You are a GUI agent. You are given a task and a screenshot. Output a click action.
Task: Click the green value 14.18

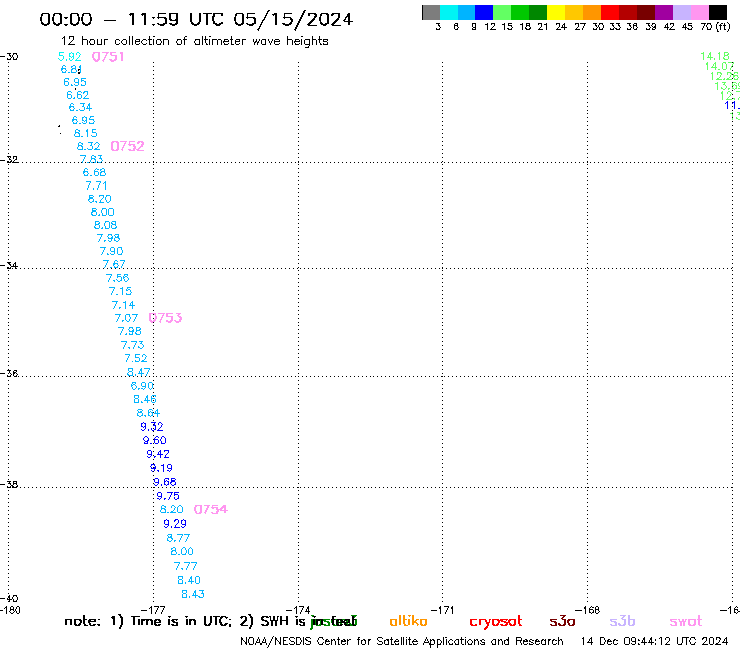pos(715,56)
